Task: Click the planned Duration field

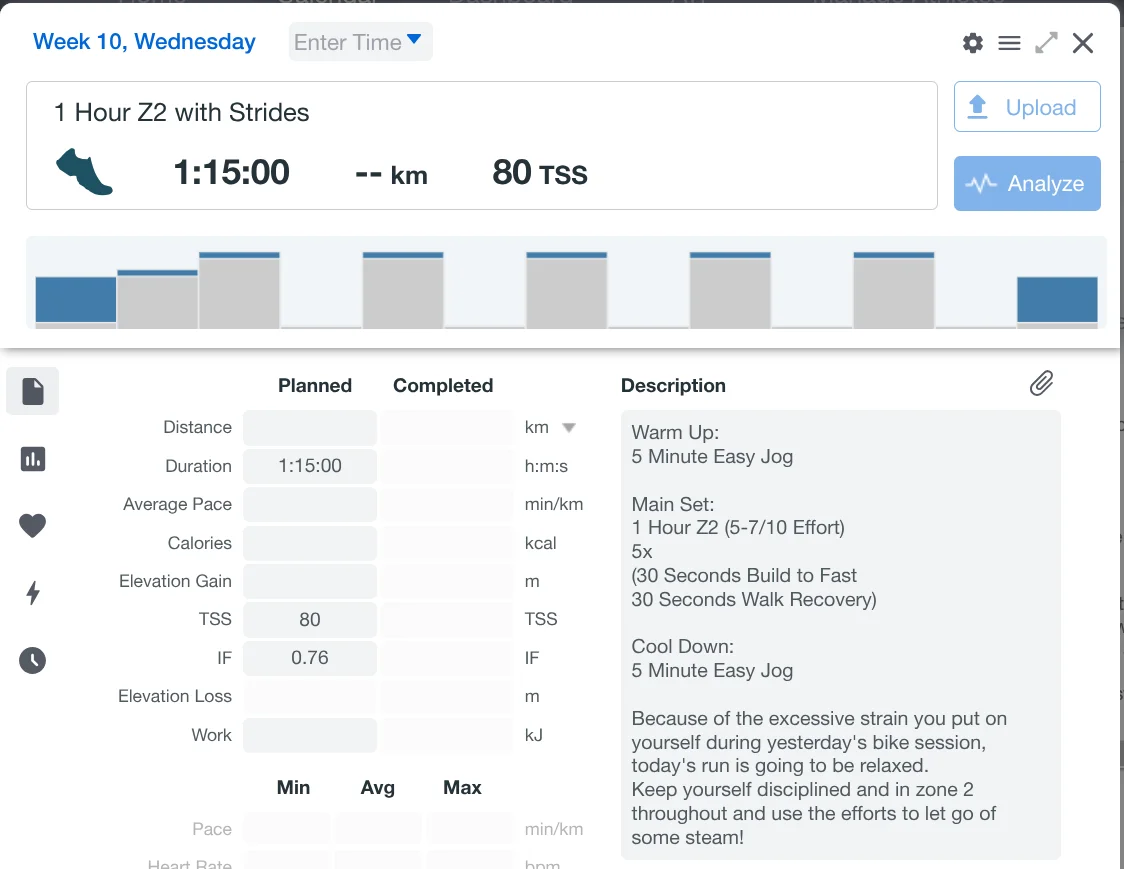Action: click(x=310, y=466)
